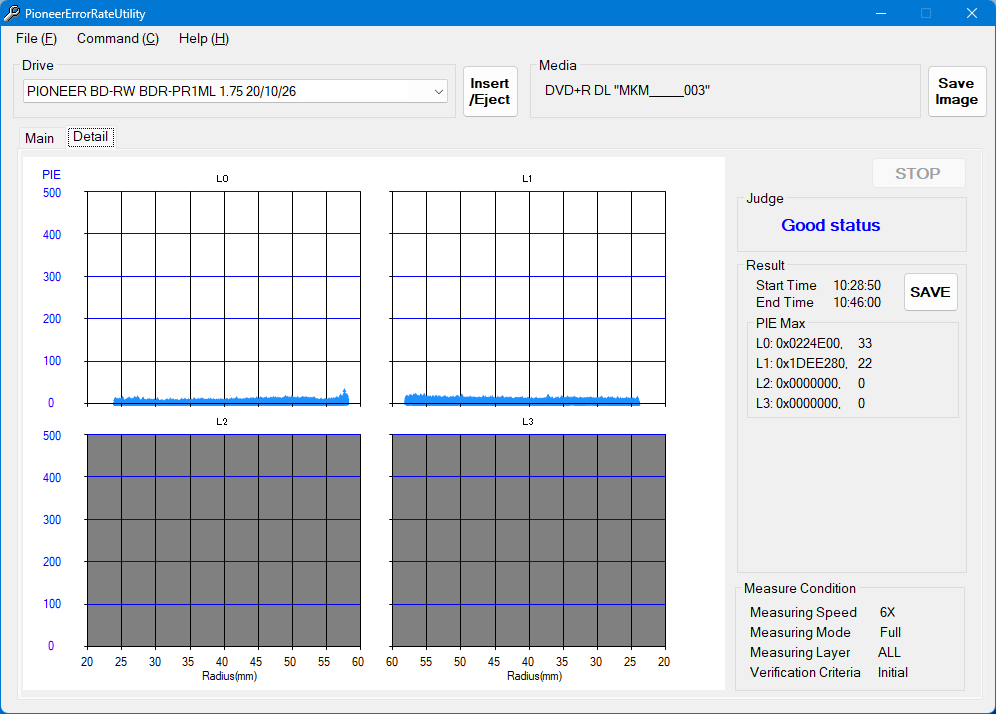Open the Help menu
This screenshot has width=996, height=714.
(203, 38)
